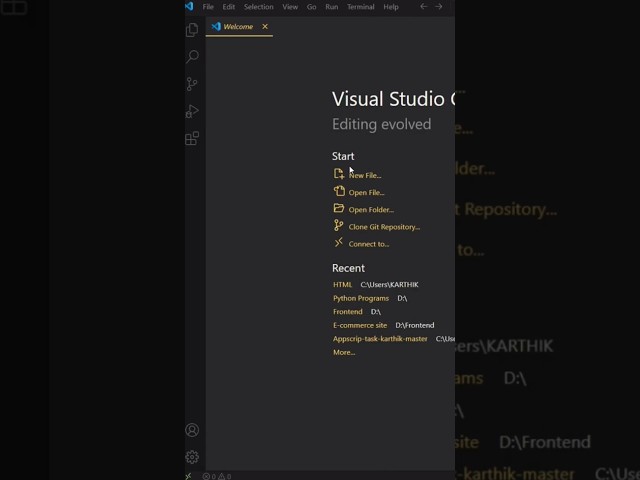Open the File menu
The height and width of the screenshot is (480, 640).
[208, 7]
